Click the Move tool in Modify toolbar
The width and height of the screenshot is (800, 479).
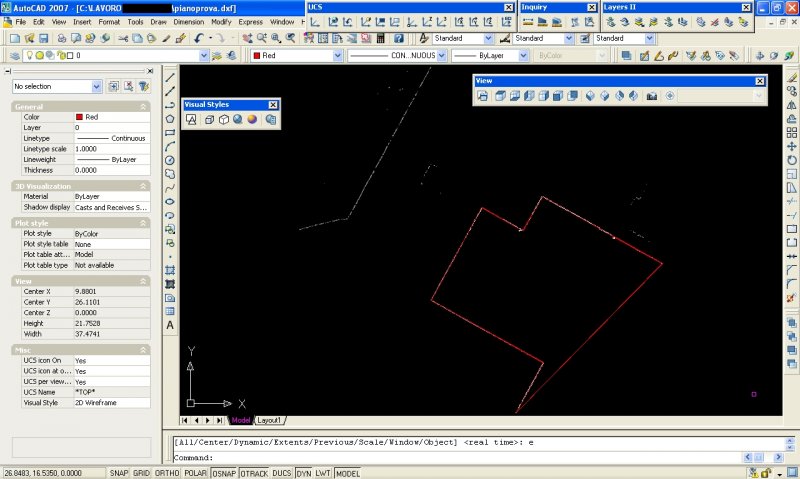(x=791, y=146)
